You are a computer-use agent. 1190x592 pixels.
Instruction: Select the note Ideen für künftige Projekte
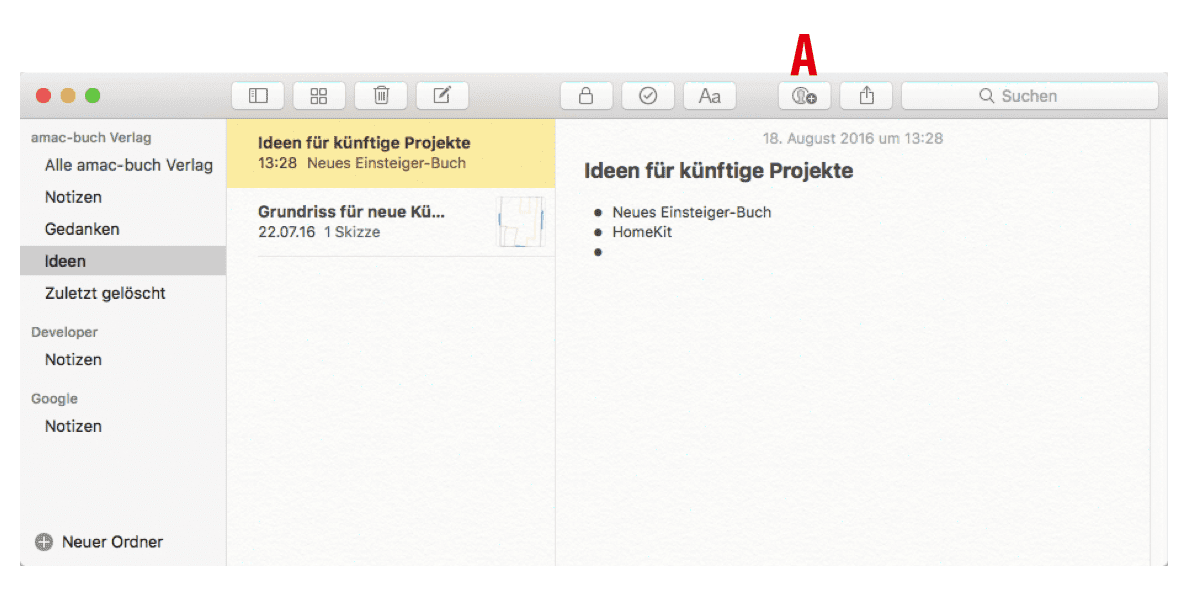point(391,153)
